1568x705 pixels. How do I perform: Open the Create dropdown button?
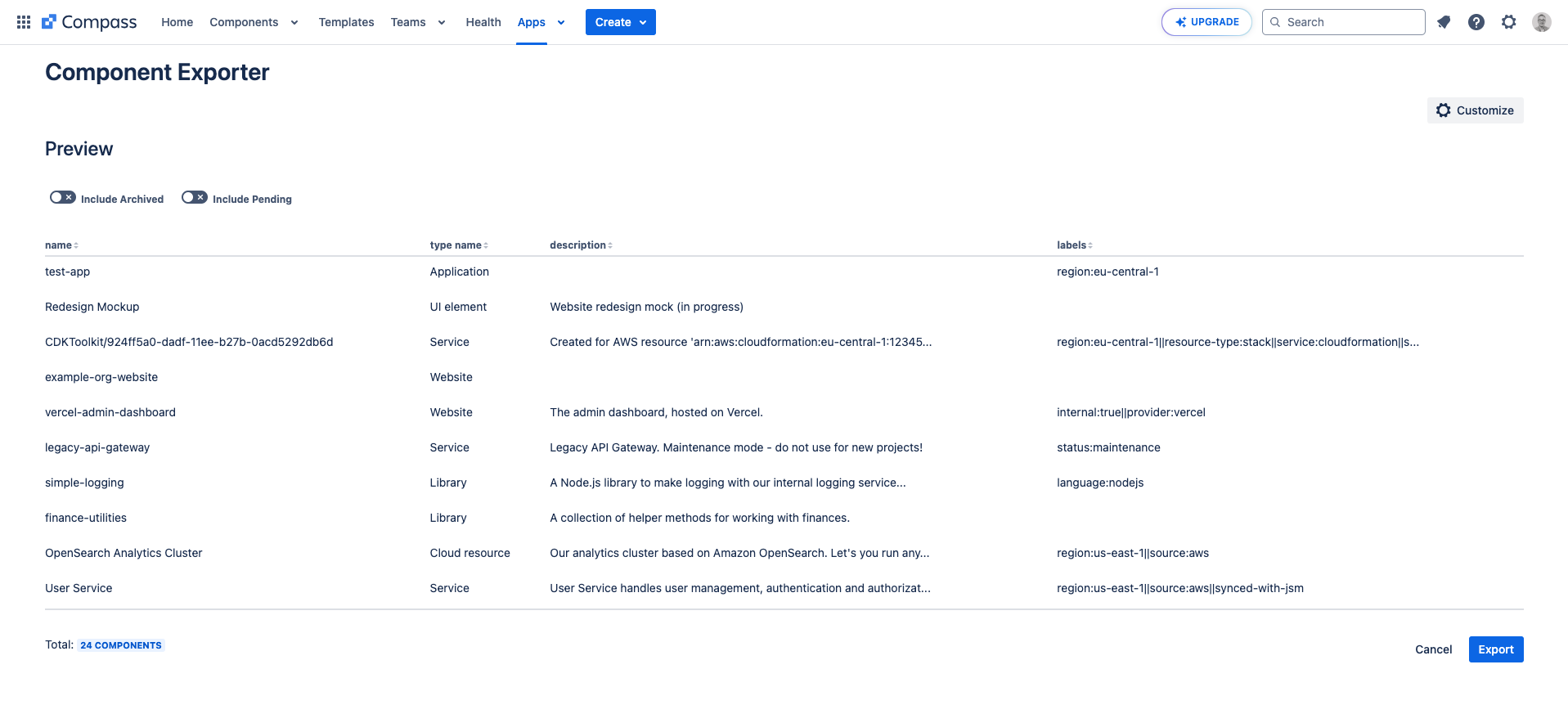tap(620, 22)
